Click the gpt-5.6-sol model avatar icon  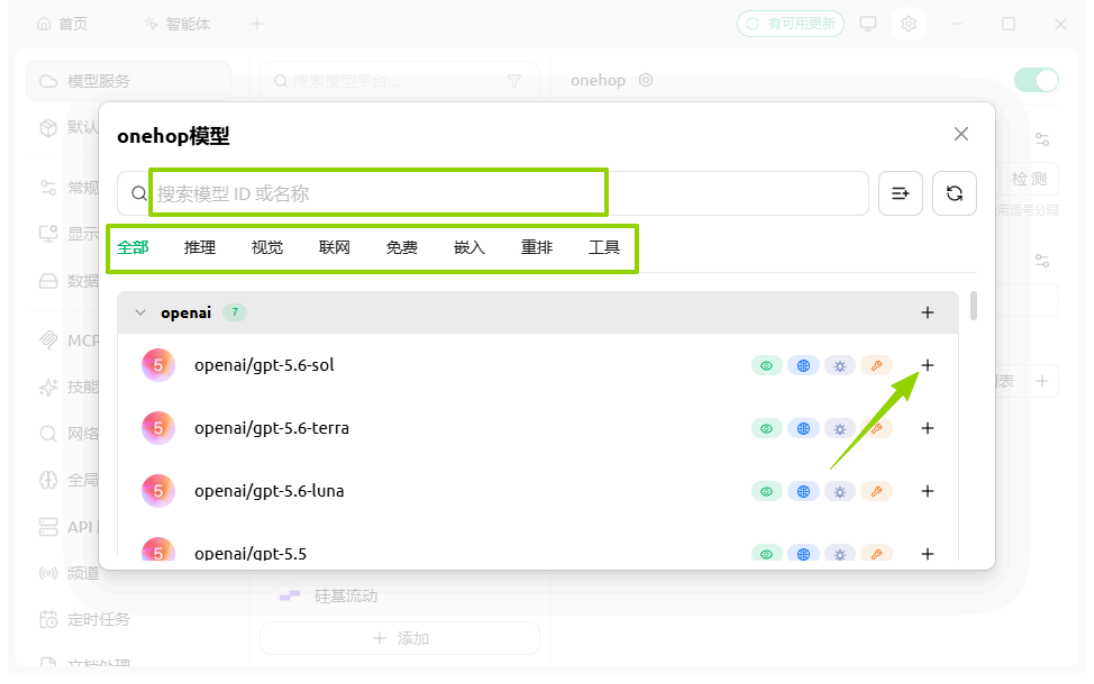pyautogui.click(x=158, y=365)
